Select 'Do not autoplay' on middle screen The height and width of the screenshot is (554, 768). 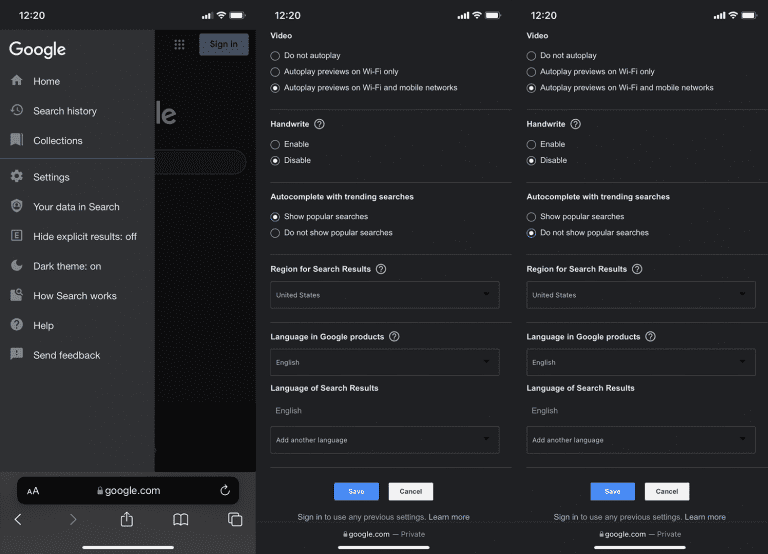pyautogui.click(x=276, y=56)
